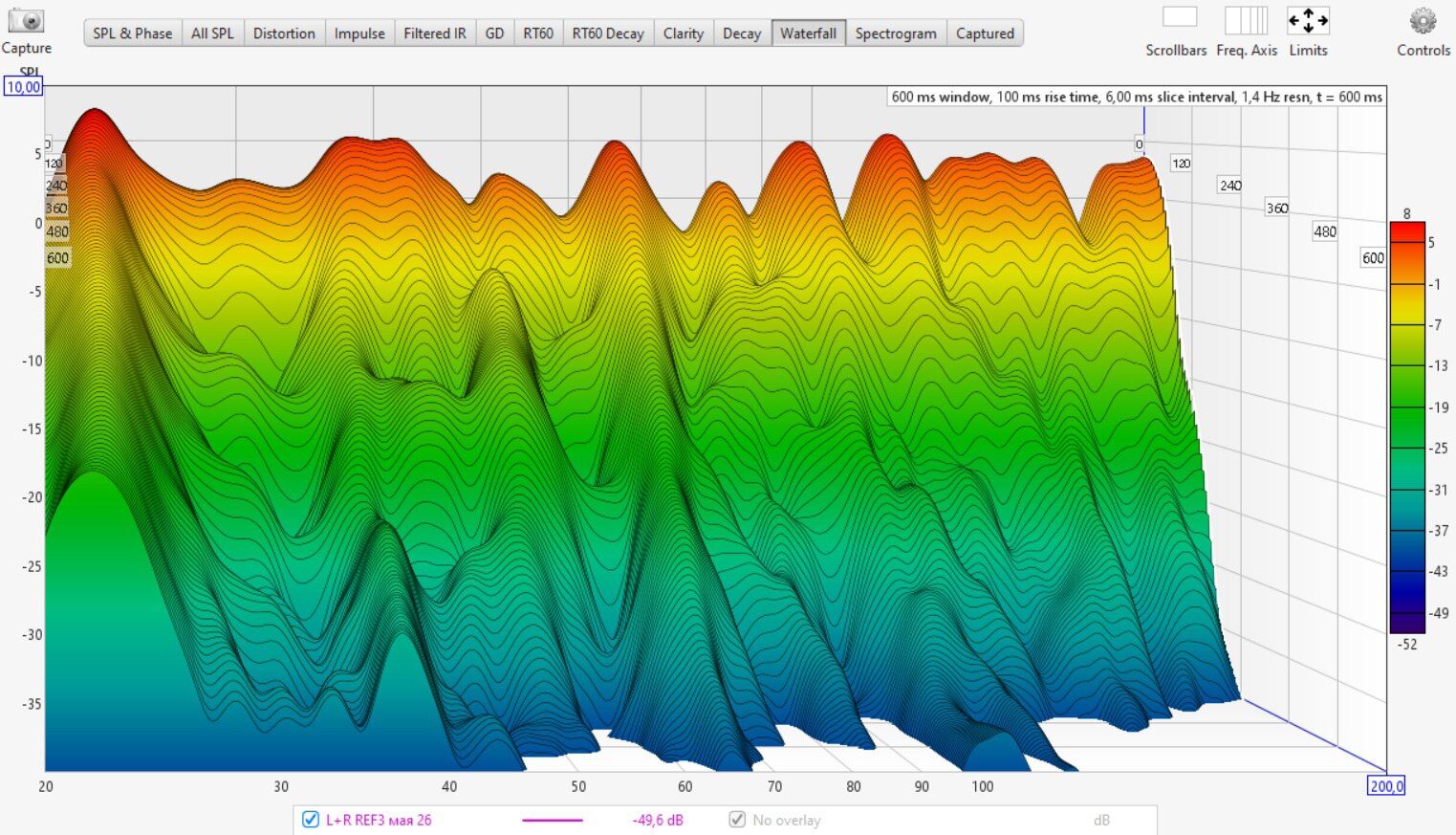Select the Distortion tab

click(284, 33)
